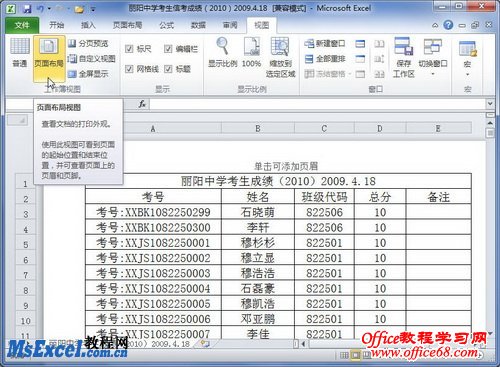The height and width of the screenshot is (367, 500).
Task: Save Workspace (保存工作区)
Action: pyautogui.click(x=403, y=57)
